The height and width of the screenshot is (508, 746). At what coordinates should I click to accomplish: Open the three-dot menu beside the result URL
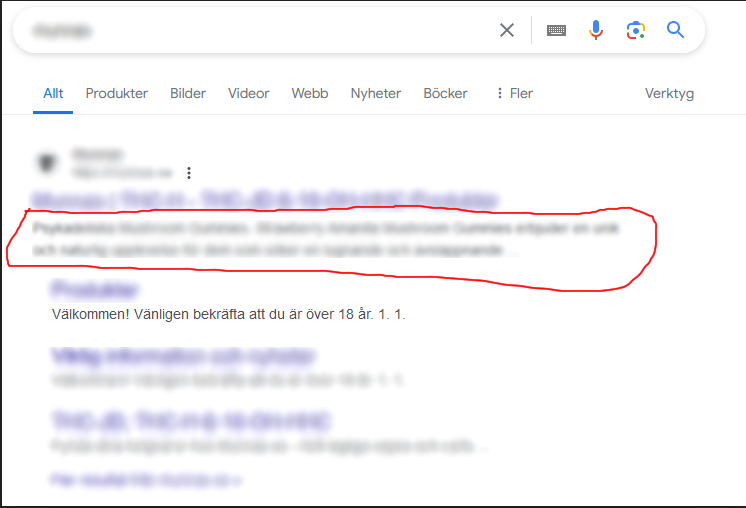189,173
